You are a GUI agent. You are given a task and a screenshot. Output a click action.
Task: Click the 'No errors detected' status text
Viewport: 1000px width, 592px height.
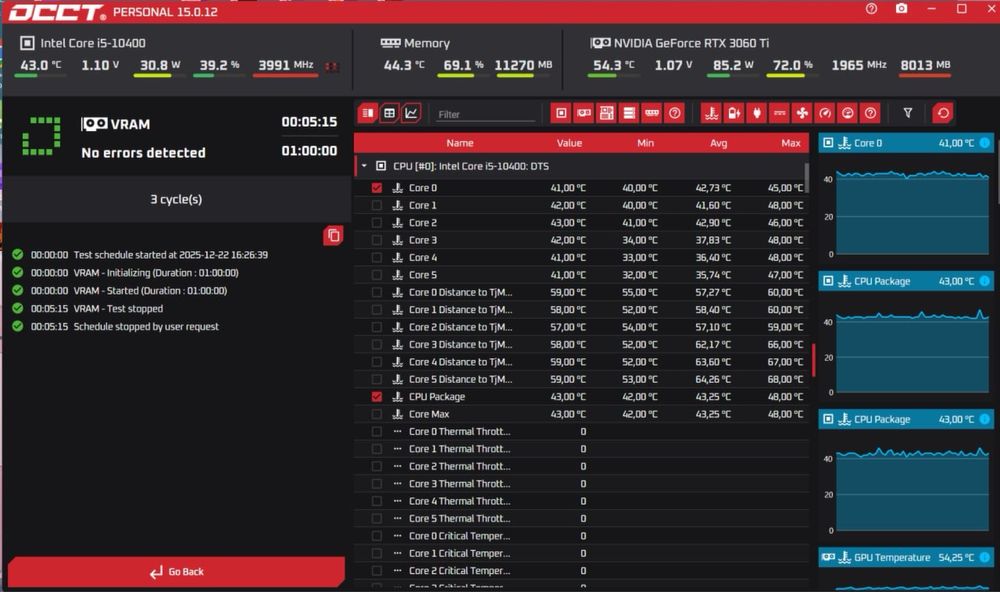tap(143, 152)
